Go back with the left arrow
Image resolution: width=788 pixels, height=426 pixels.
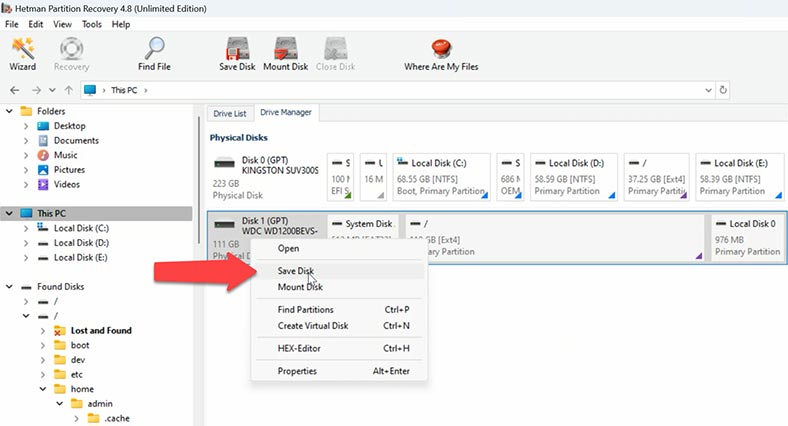point(15,90)
